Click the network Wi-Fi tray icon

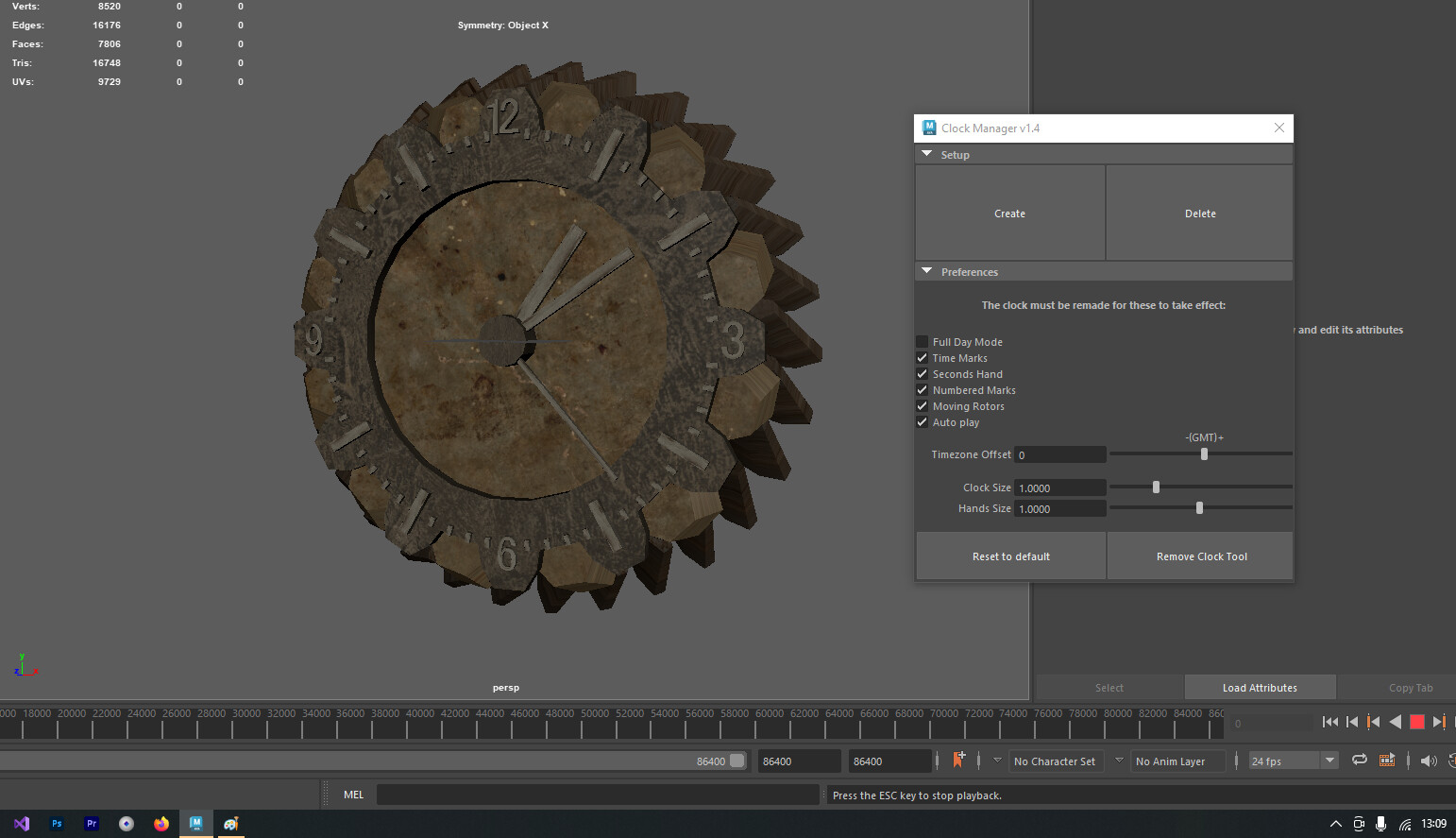[1405, 824]
